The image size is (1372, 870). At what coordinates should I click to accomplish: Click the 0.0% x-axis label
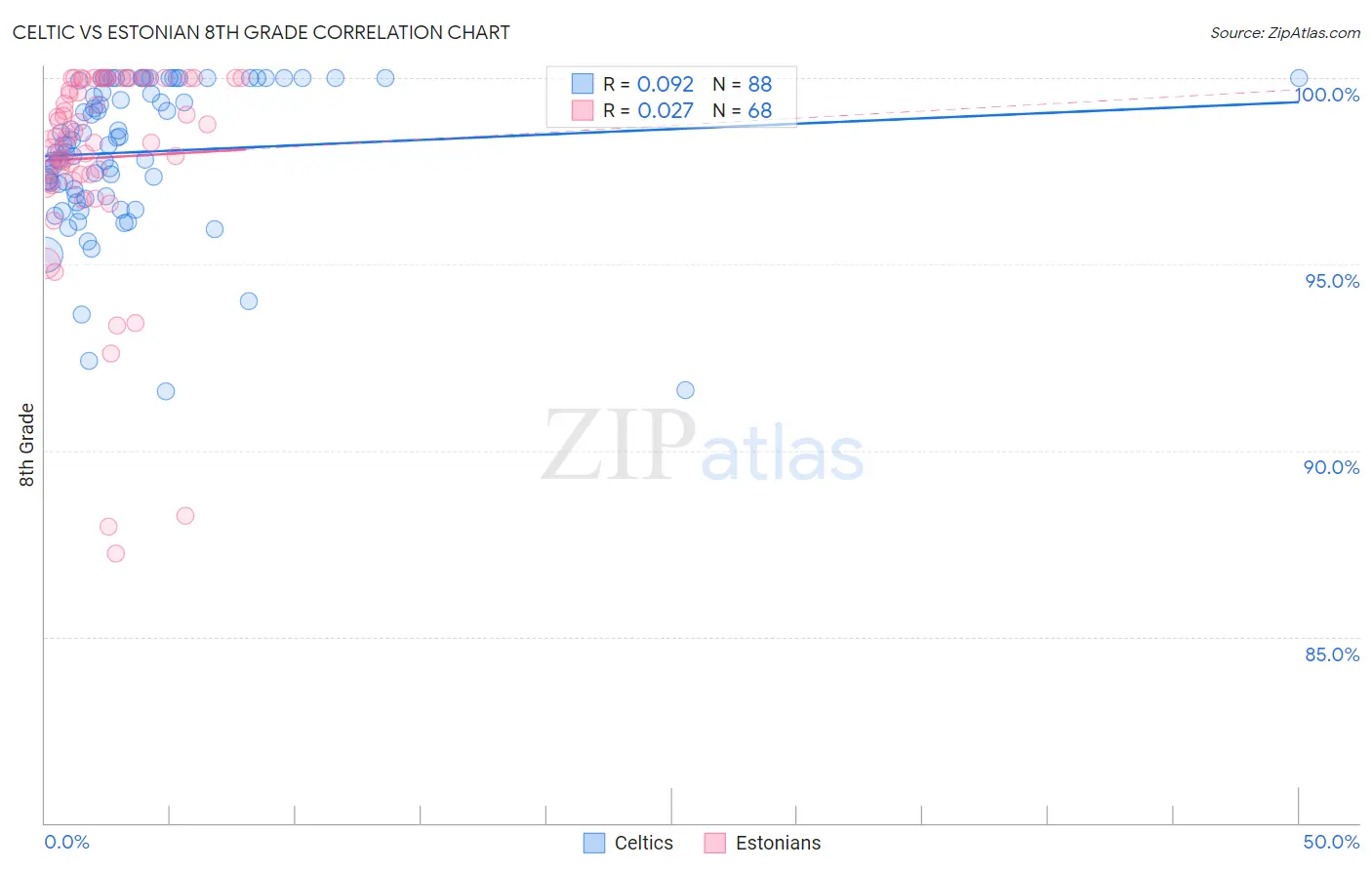[66, 842]
